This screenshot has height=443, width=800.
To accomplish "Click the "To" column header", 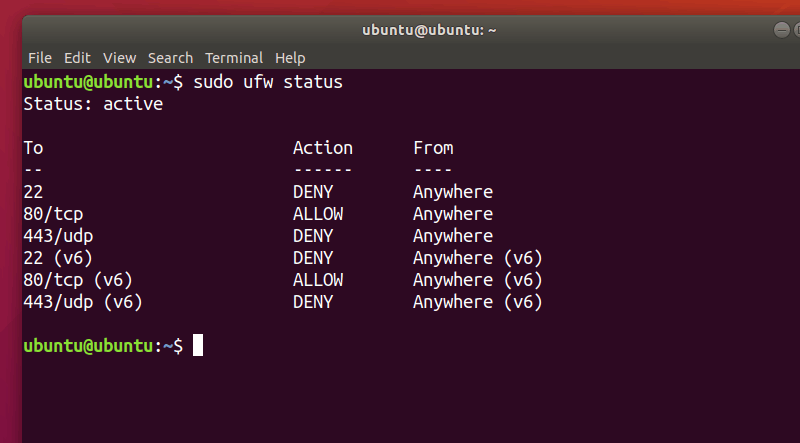I will tap(33, 148).
